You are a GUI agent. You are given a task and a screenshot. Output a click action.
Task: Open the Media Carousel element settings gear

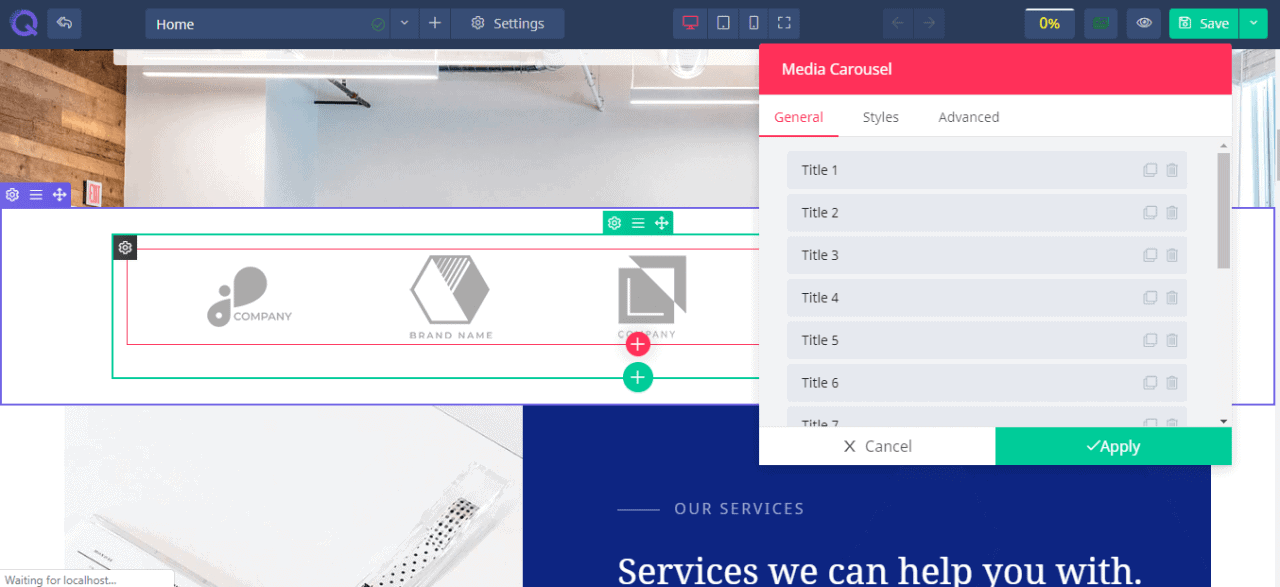point(125,247)
